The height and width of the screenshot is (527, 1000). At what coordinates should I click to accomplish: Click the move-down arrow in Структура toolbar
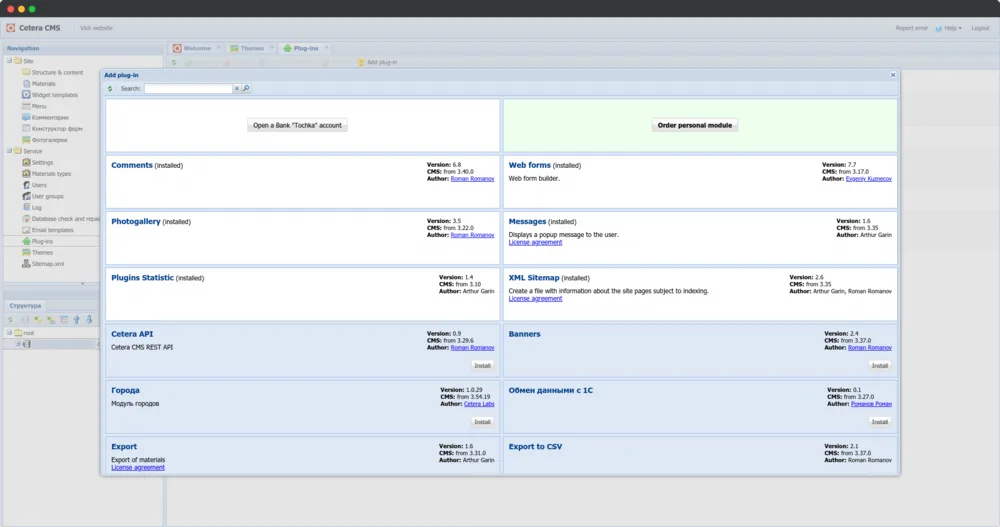pyautogui.click(x=89, y=320)
